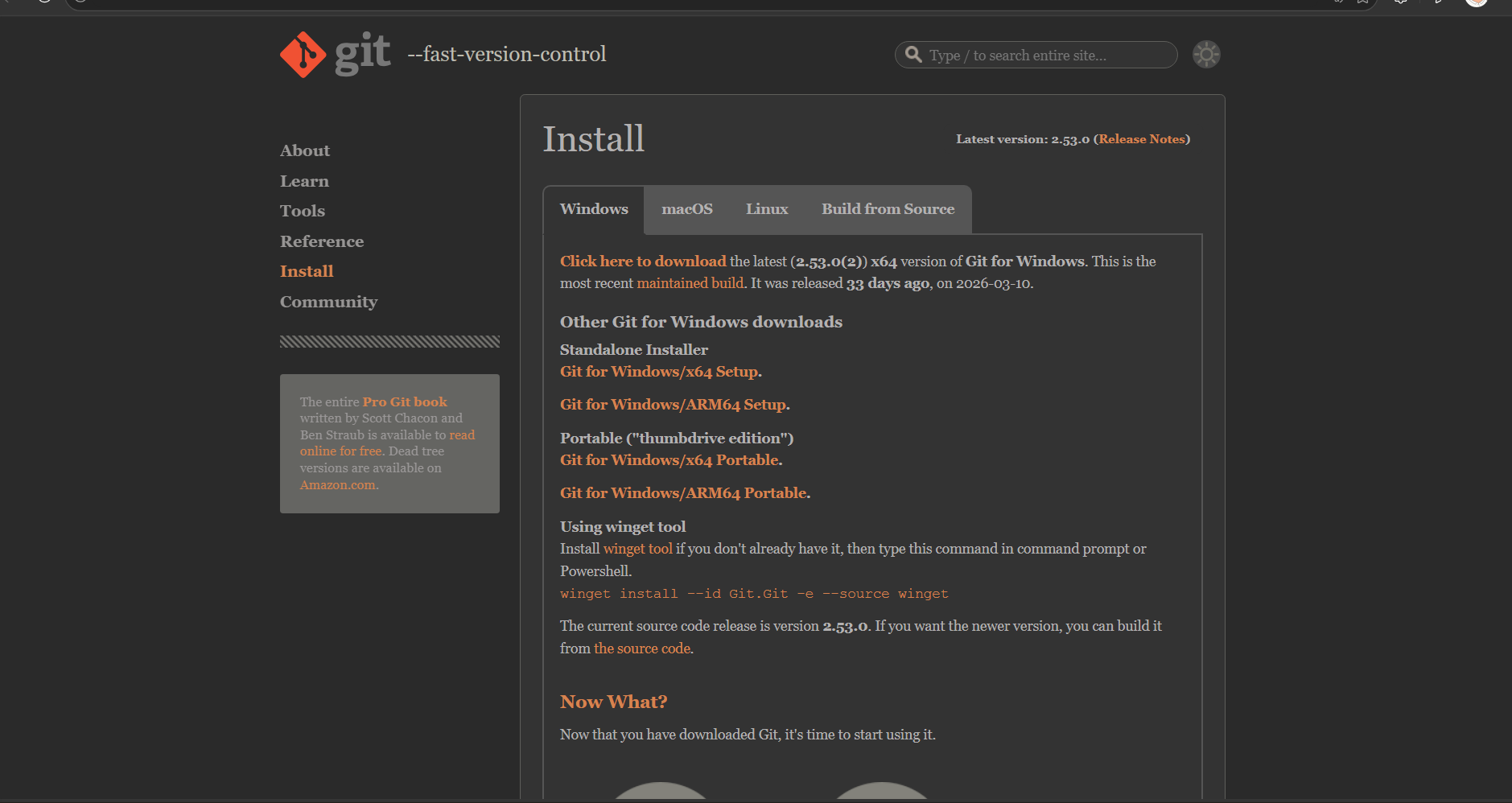Open the Pro Git book link

[x=404, y=401]
